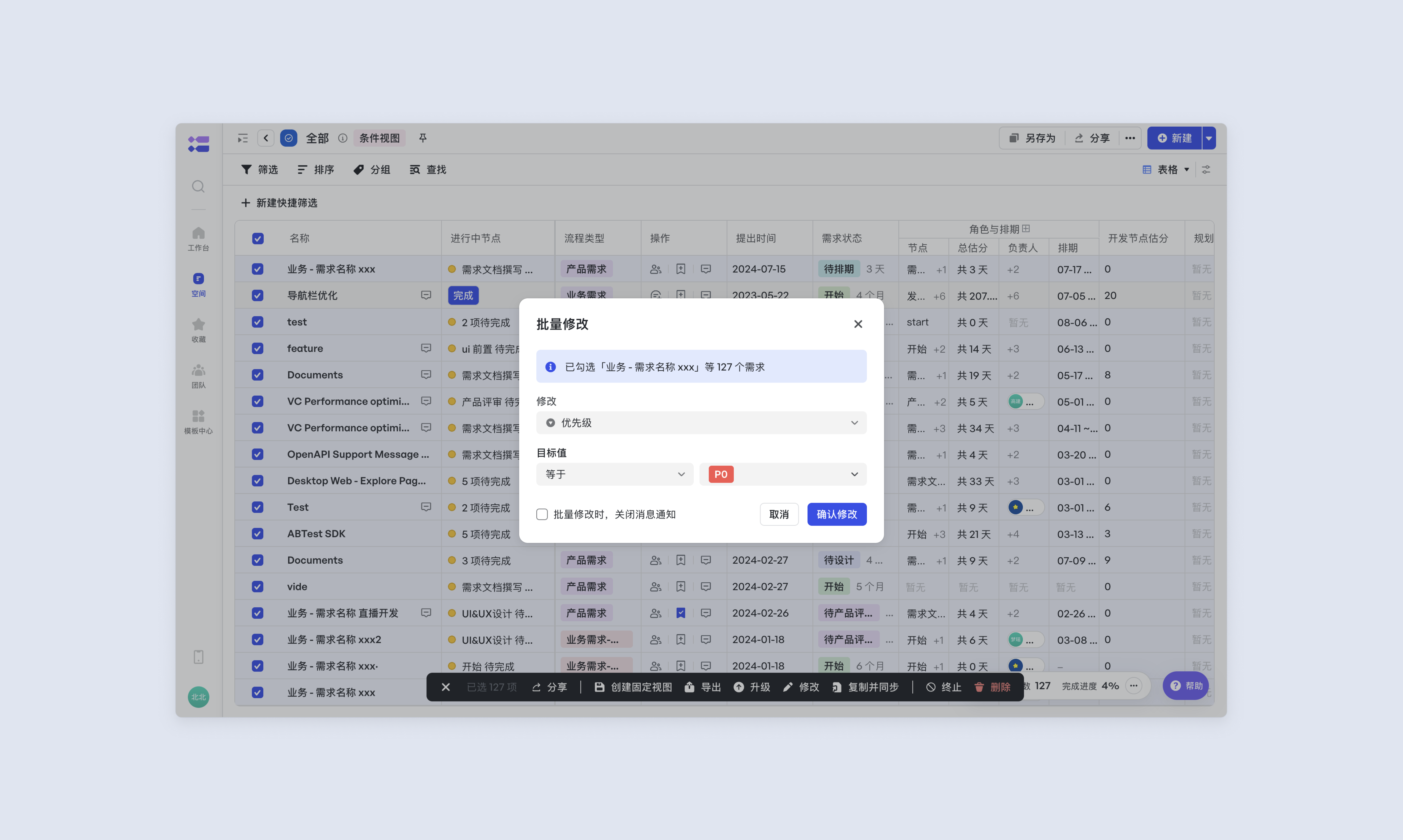1403x840 pixels.
Task: Uncheck the 业务 - 需求名称 xxx2 row checkbox
Action: tap(258, 640)
